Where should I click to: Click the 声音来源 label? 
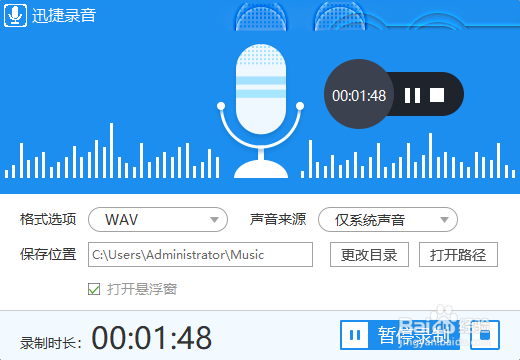(x=278, y=219)
